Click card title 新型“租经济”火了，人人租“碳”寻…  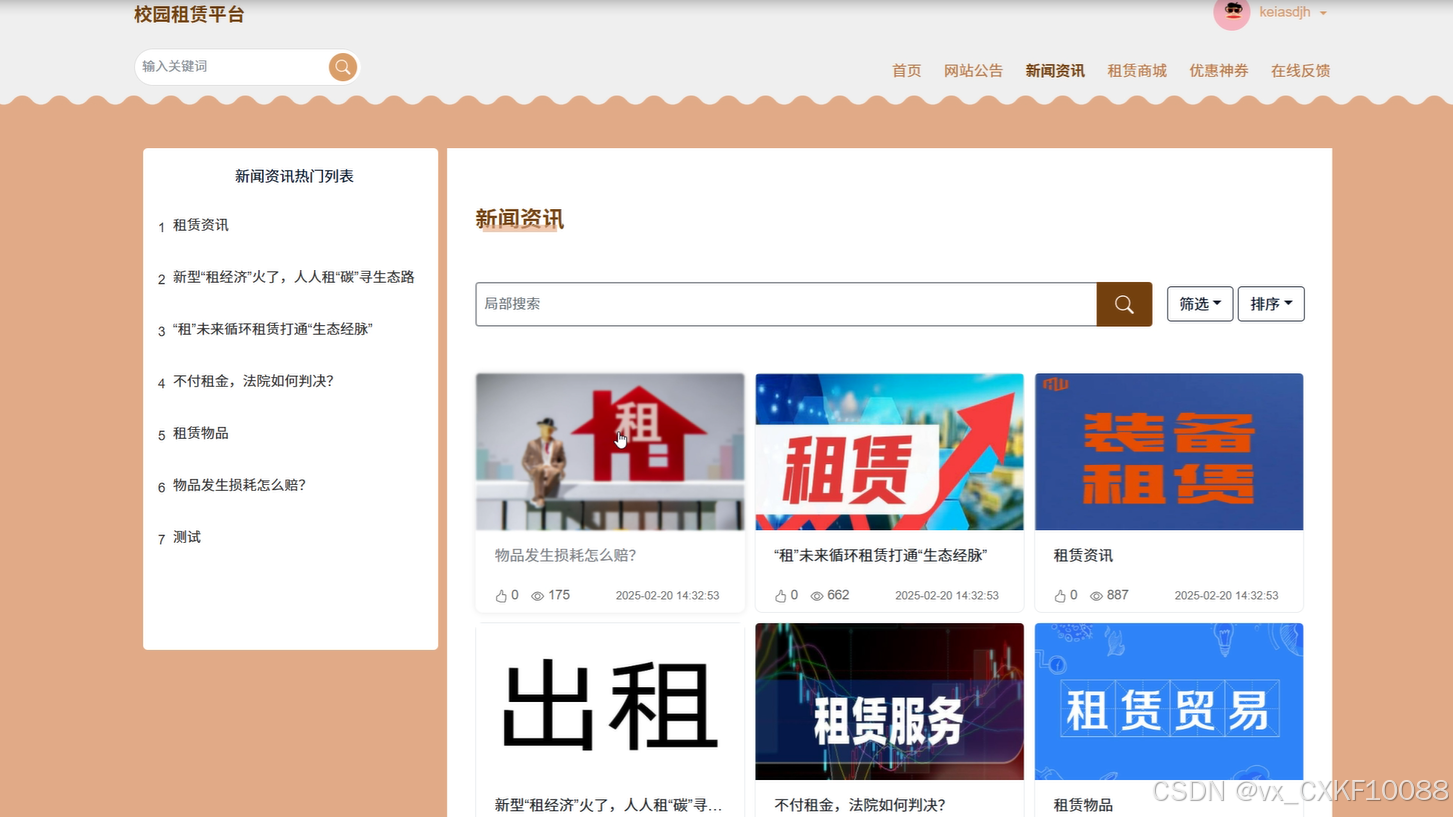[608, 805]
